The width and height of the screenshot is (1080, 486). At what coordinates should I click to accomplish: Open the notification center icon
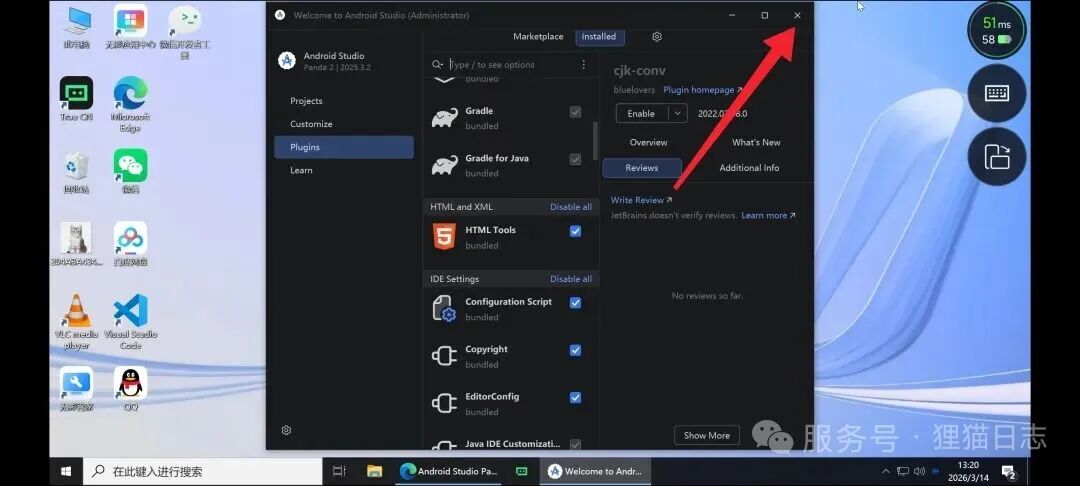tap(1008, 472)
